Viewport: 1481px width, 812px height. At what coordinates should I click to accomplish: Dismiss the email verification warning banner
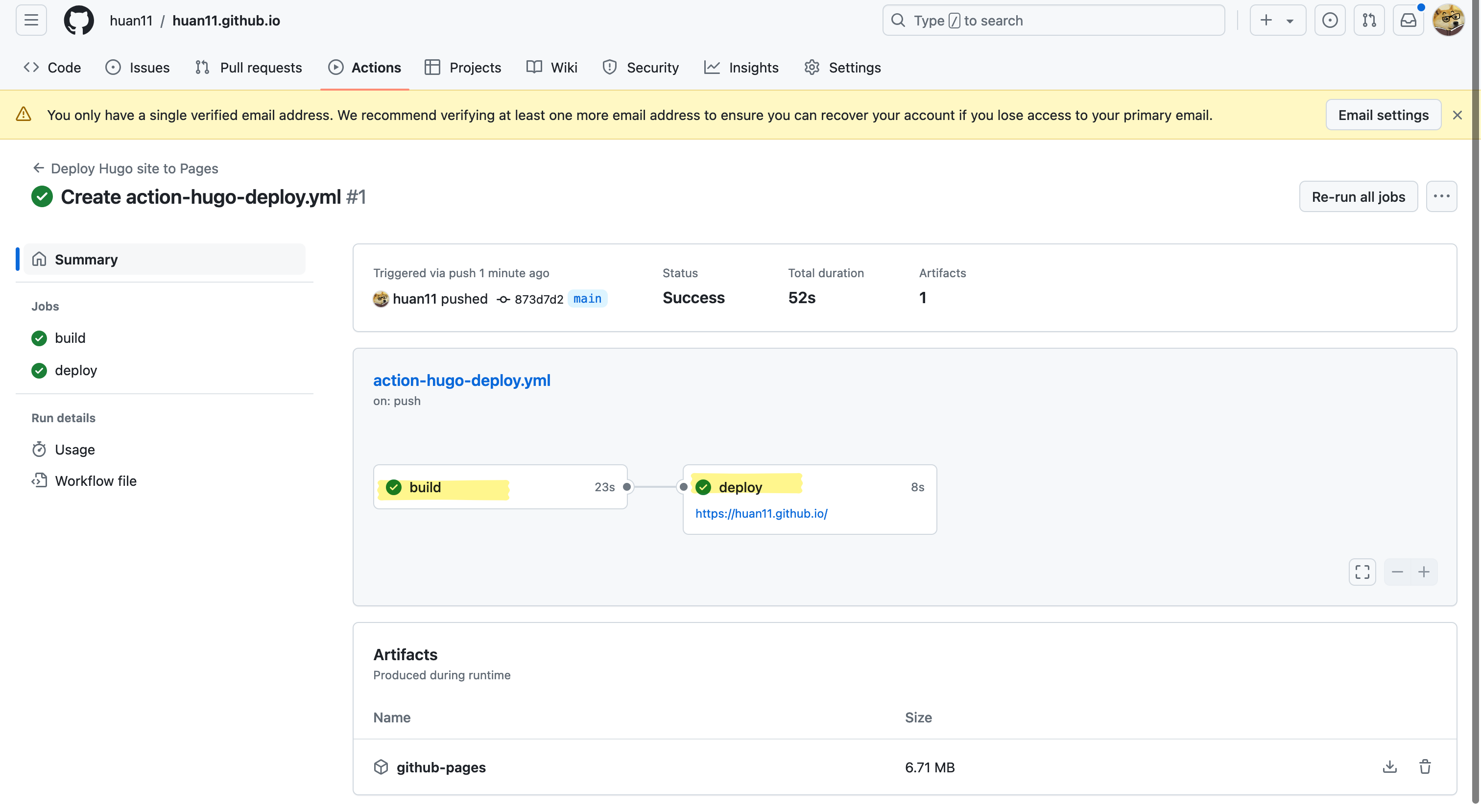(x=1457, y=115)
